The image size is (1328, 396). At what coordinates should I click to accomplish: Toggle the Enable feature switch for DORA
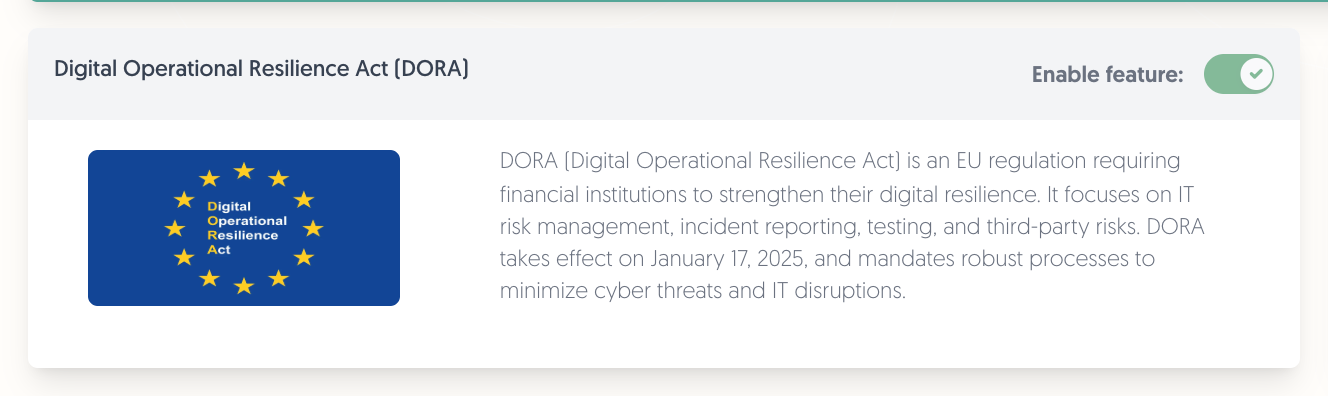1239,74
